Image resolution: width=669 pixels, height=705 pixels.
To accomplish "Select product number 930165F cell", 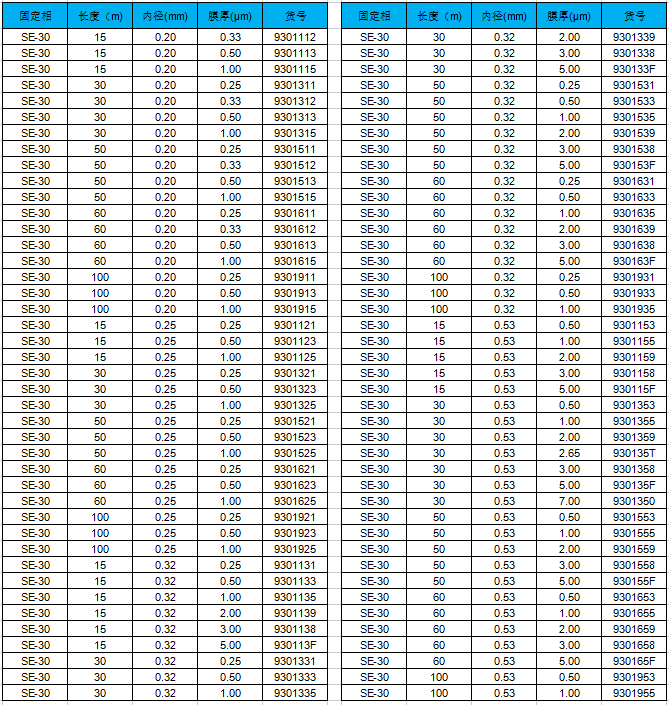I will [x=634, y=661].
